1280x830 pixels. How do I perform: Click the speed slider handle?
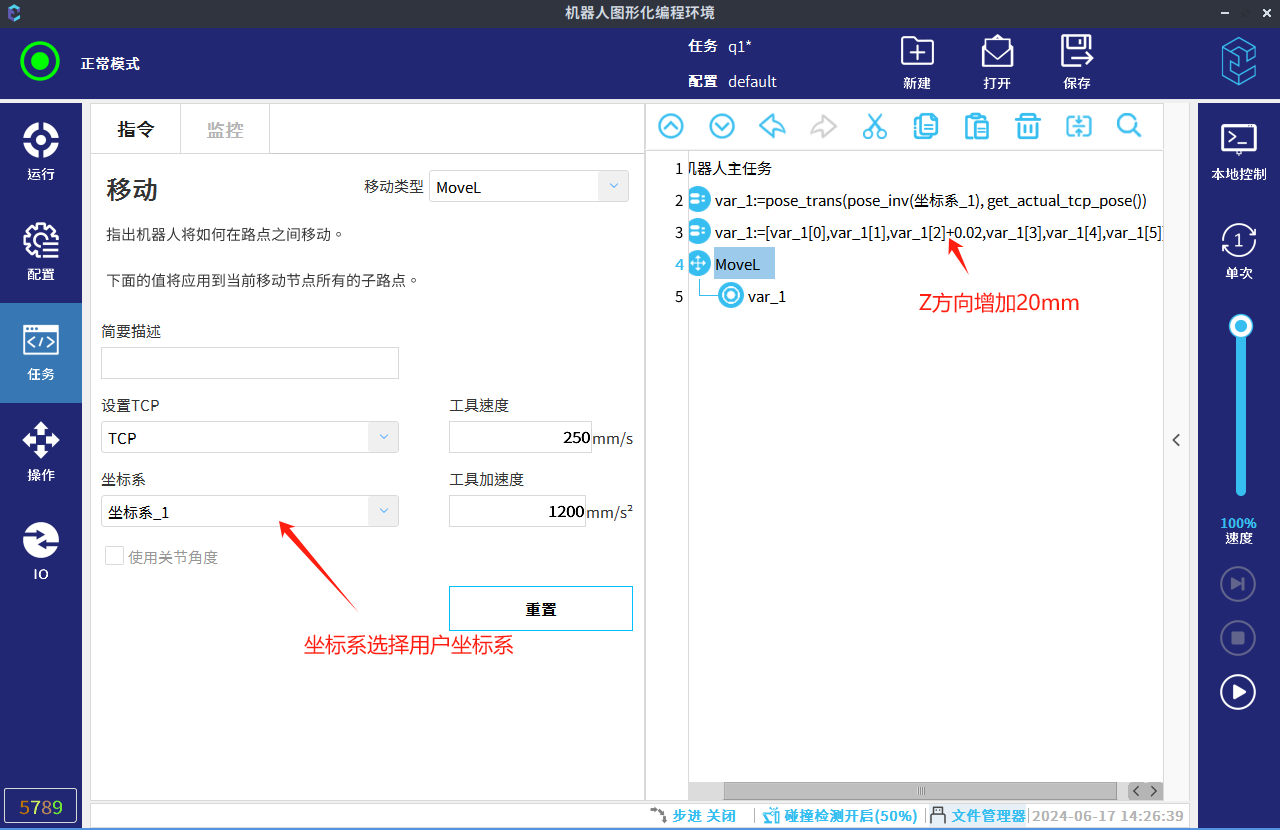pyautogui.click(x=1241, y=326)
